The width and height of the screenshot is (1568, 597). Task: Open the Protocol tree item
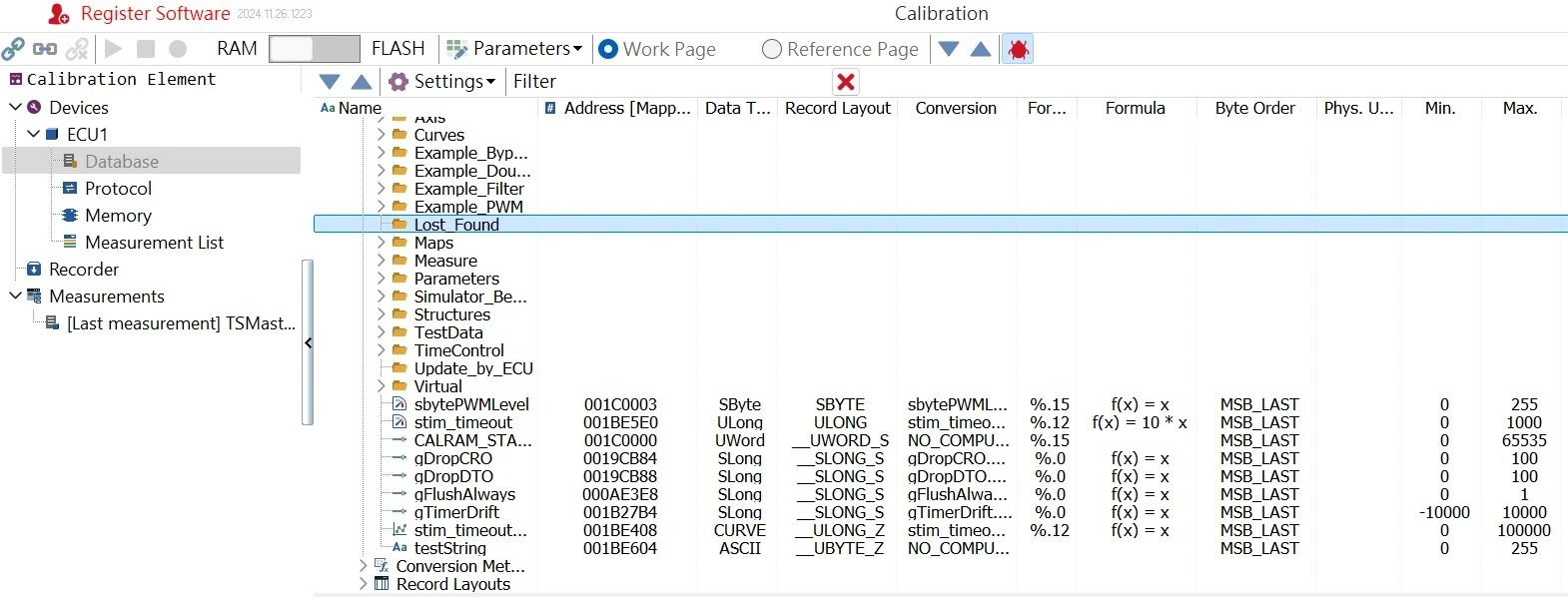pyautogui.click(x=118, y=188)
